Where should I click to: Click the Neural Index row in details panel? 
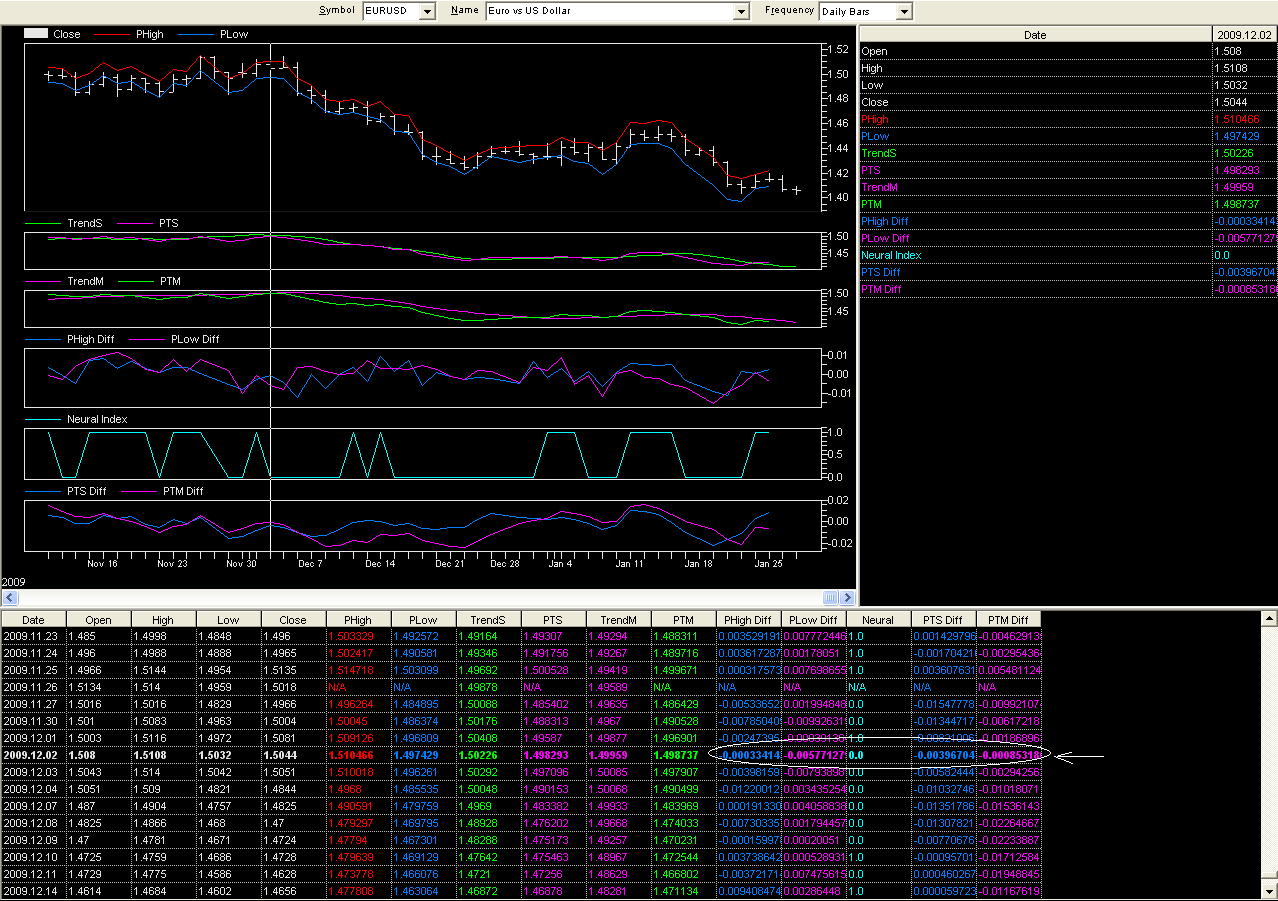click(x=1068, y=256)
